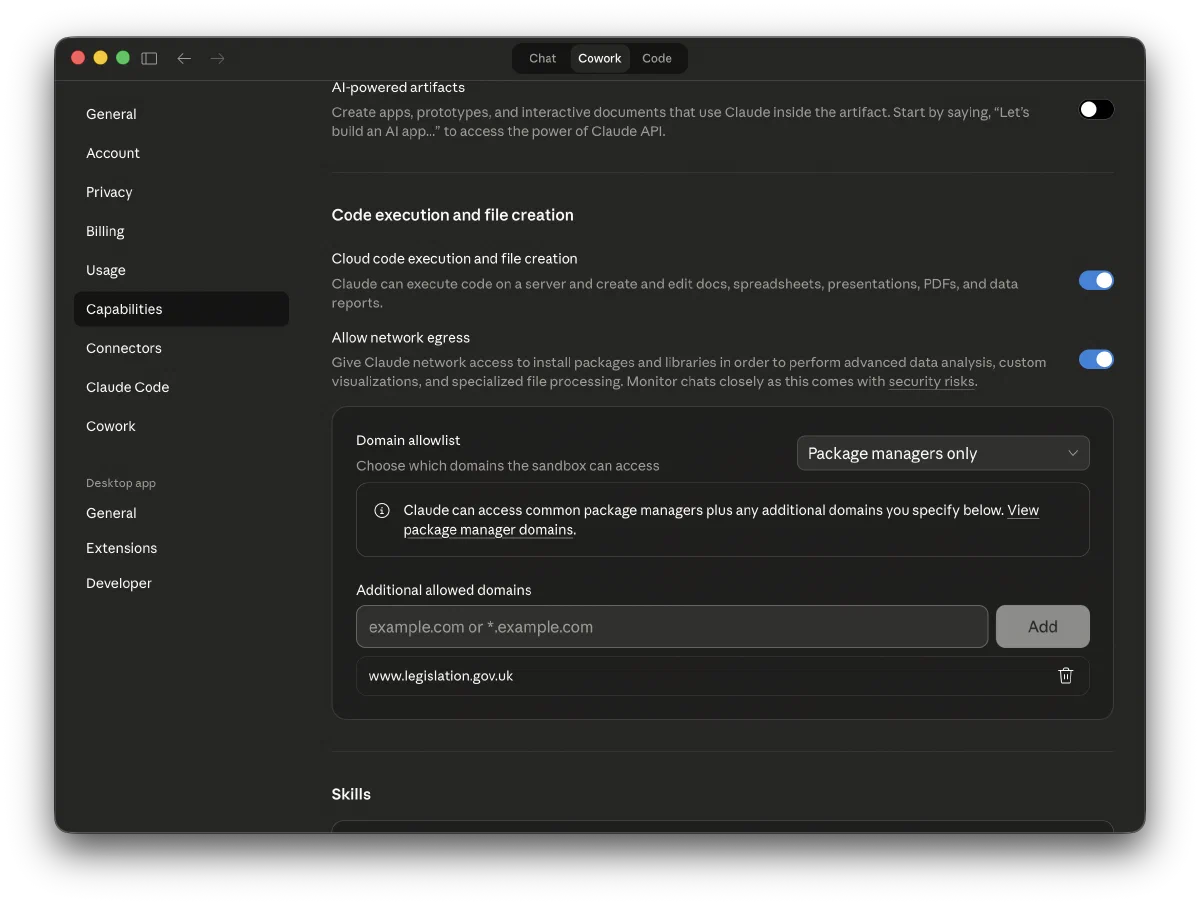Turn off Allow network egress switch

pos(1095,360)
